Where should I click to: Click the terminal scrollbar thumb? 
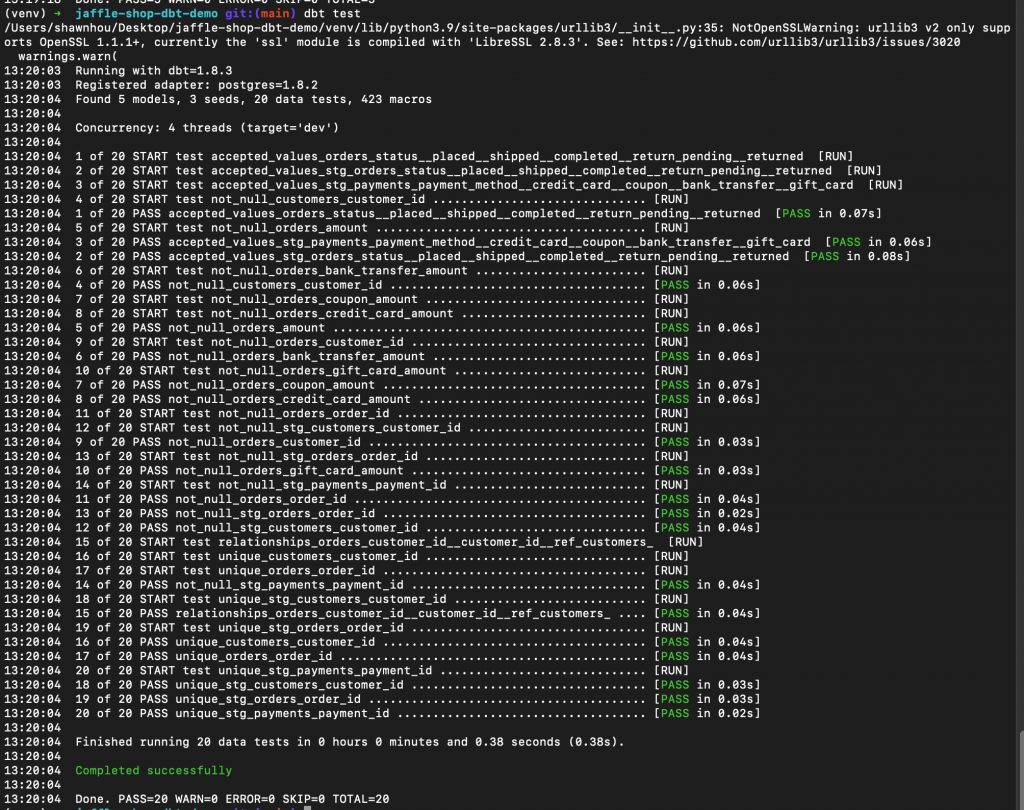pos(1021,770)
